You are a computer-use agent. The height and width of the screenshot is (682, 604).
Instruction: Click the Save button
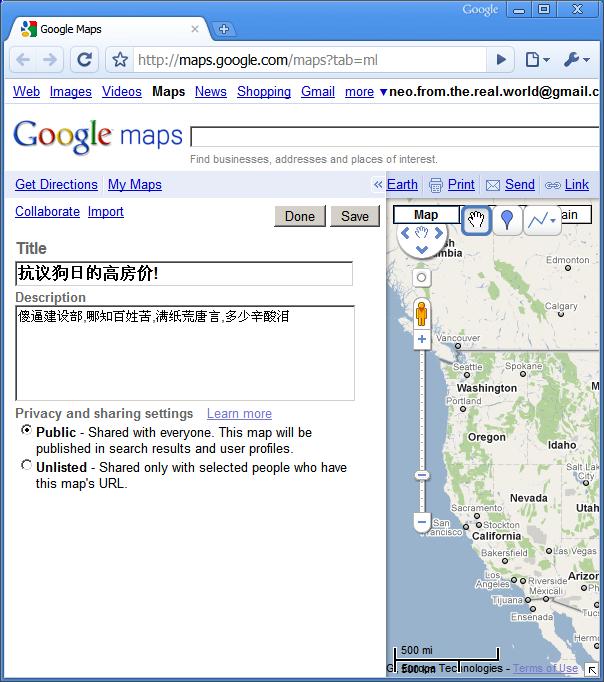tap(355, 216)
